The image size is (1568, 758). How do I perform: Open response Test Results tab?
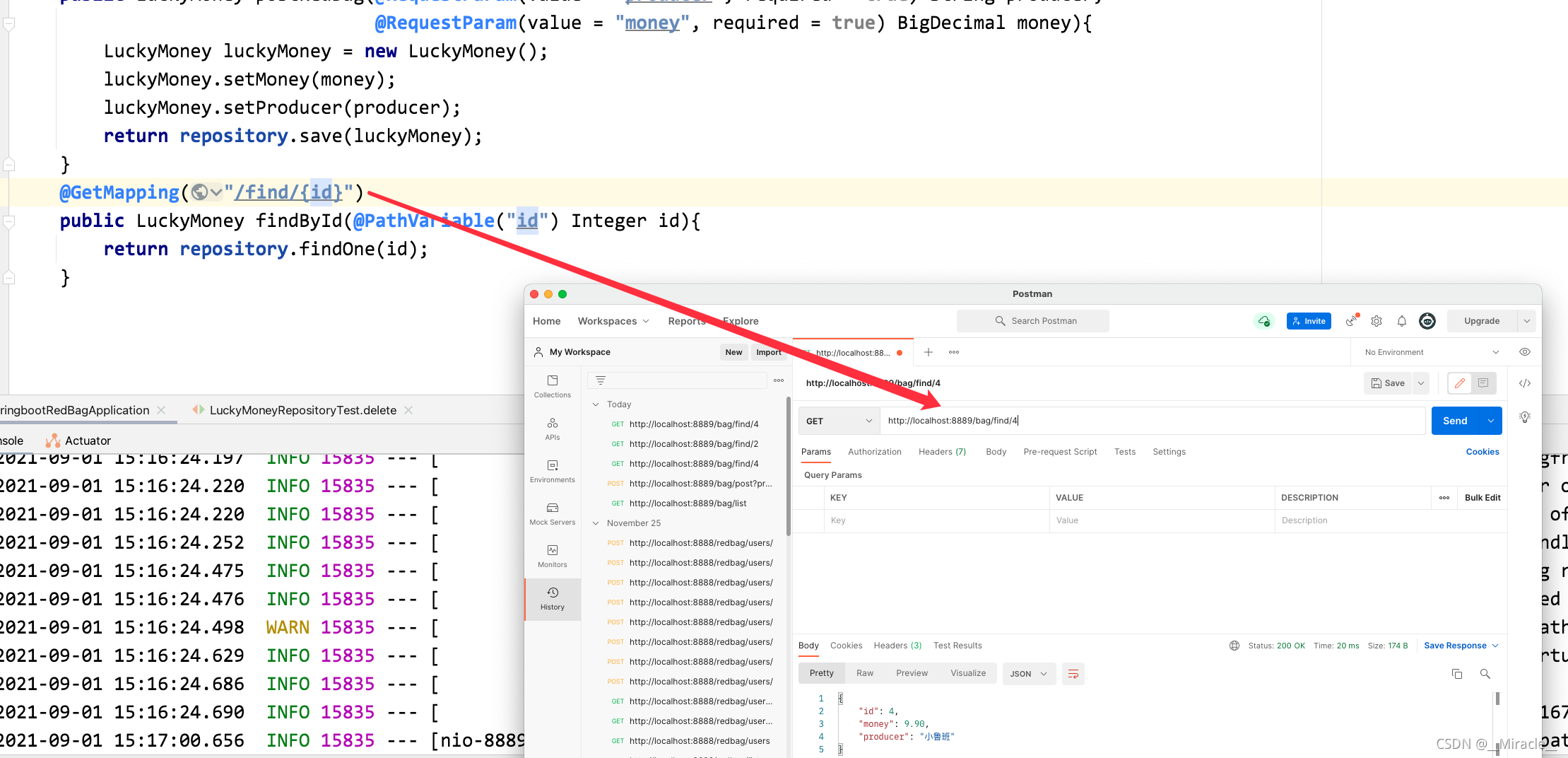coord(957,646)
